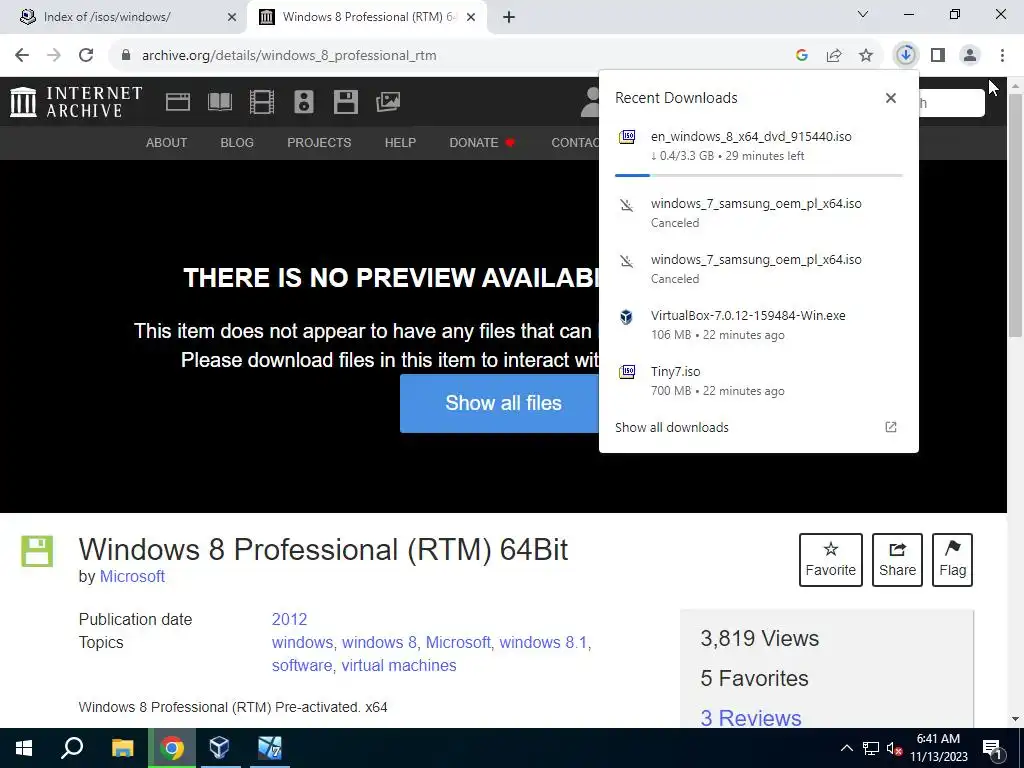
Task: Open Windows Start menu
Action: (24, 748)
